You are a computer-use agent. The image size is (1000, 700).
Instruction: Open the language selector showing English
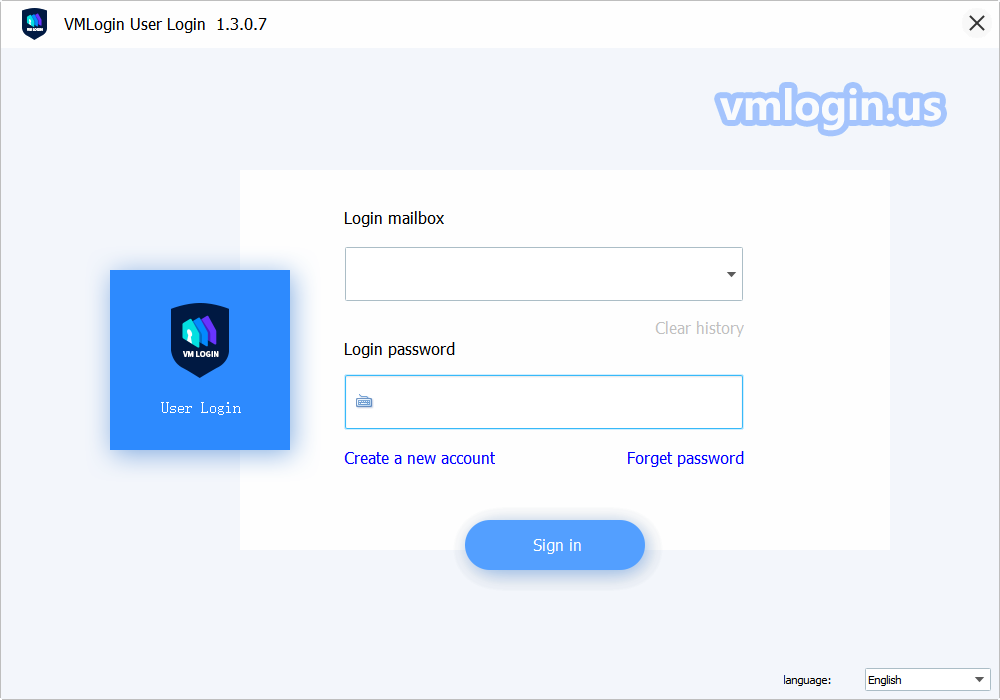927,680
